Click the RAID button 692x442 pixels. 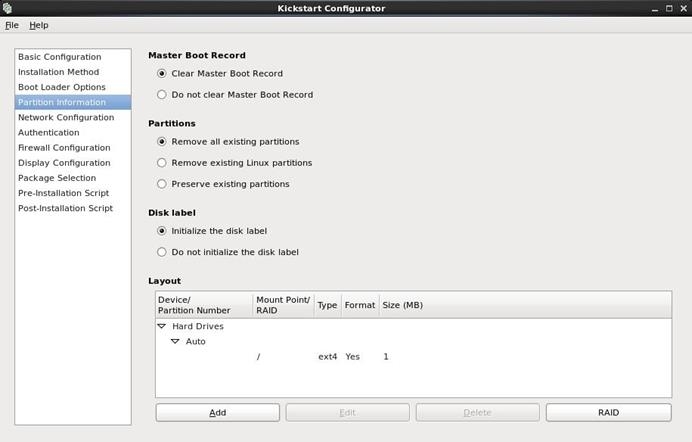[x=609, y=412]
